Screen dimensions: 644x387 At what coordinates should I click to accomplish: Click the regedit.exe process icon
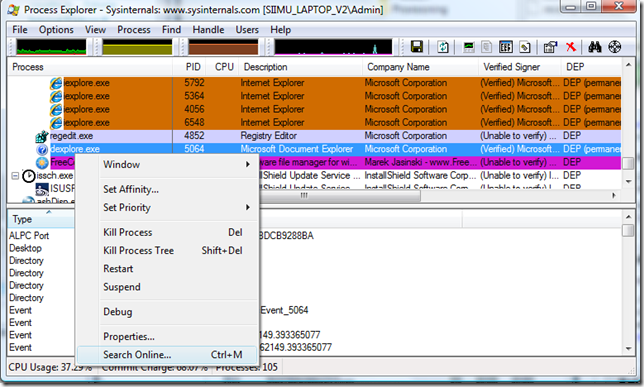coord(42,136)
